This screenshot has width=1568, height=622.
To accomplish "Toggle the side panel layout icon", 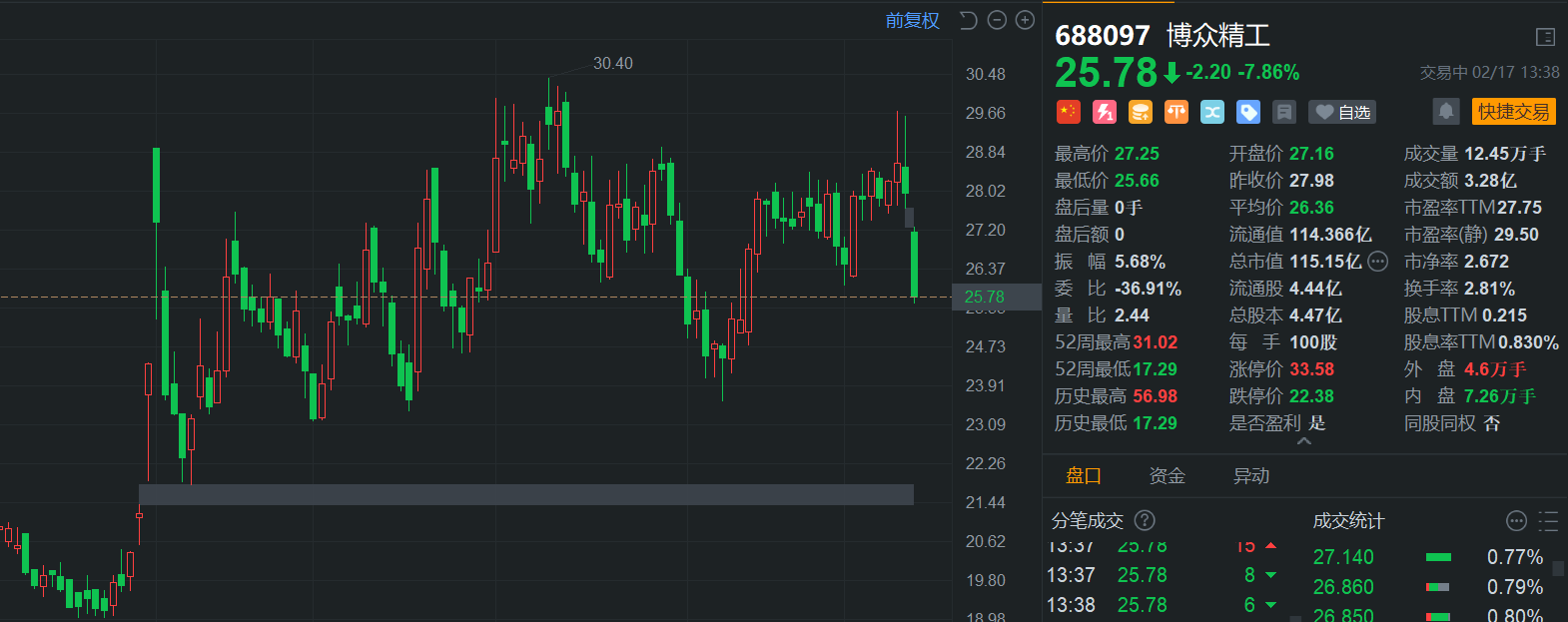I will pos(1545,37).
